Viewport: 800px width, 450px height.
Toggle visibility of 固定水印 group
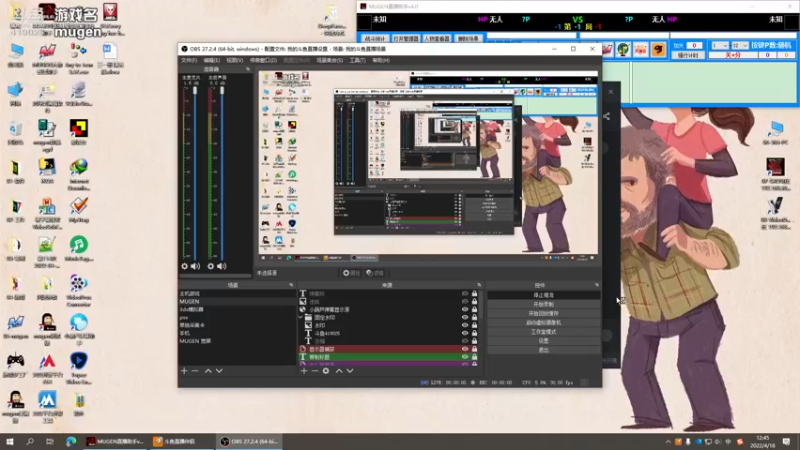pyautogui.click(x=465, y=317)
